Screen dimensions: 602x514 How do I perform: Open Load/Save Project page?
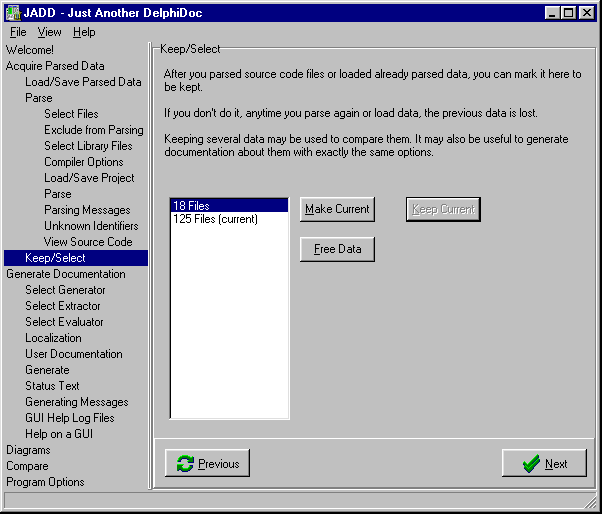point(89,178)
